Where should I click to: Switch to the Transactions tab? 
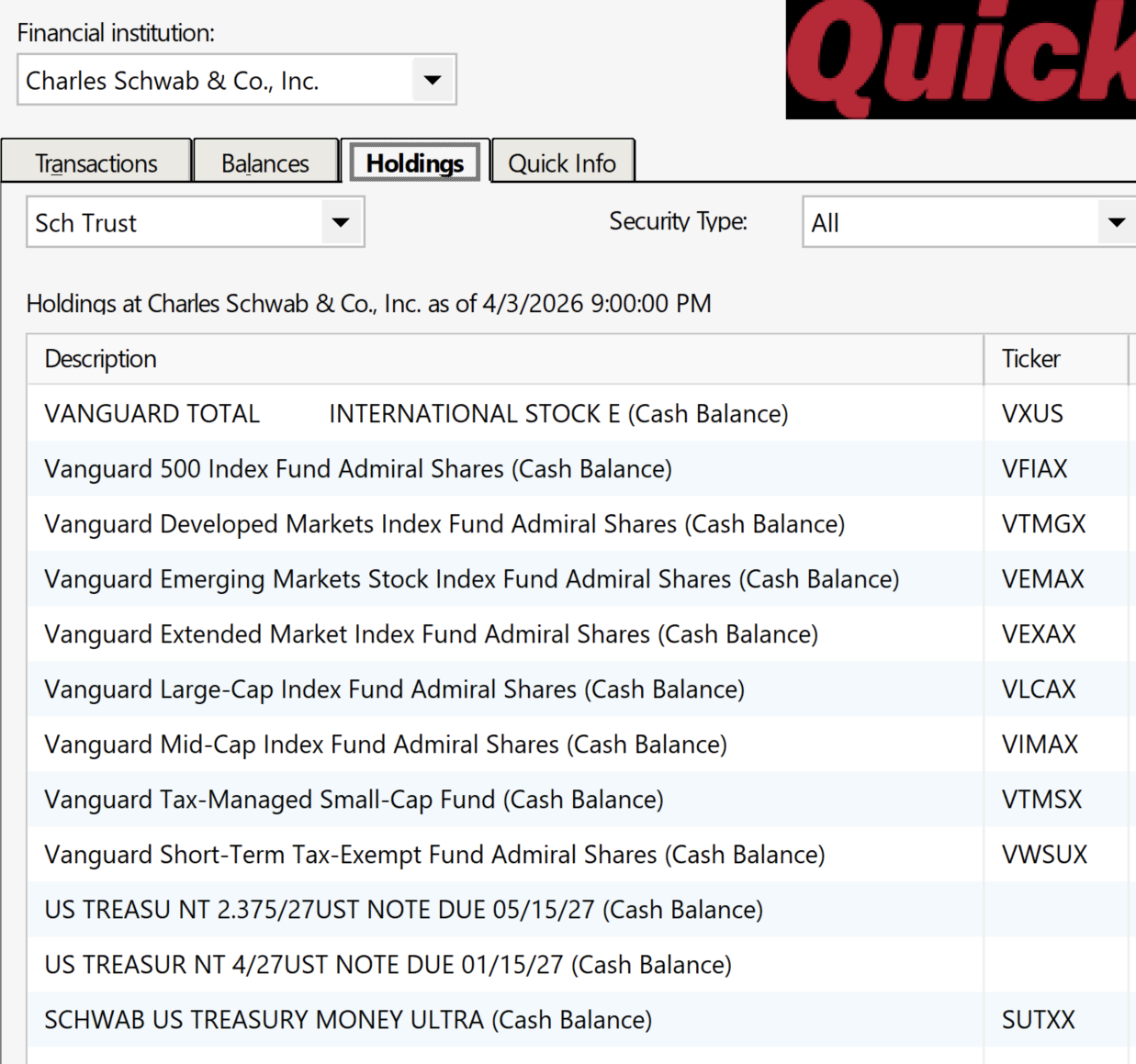tap(96, 162)
